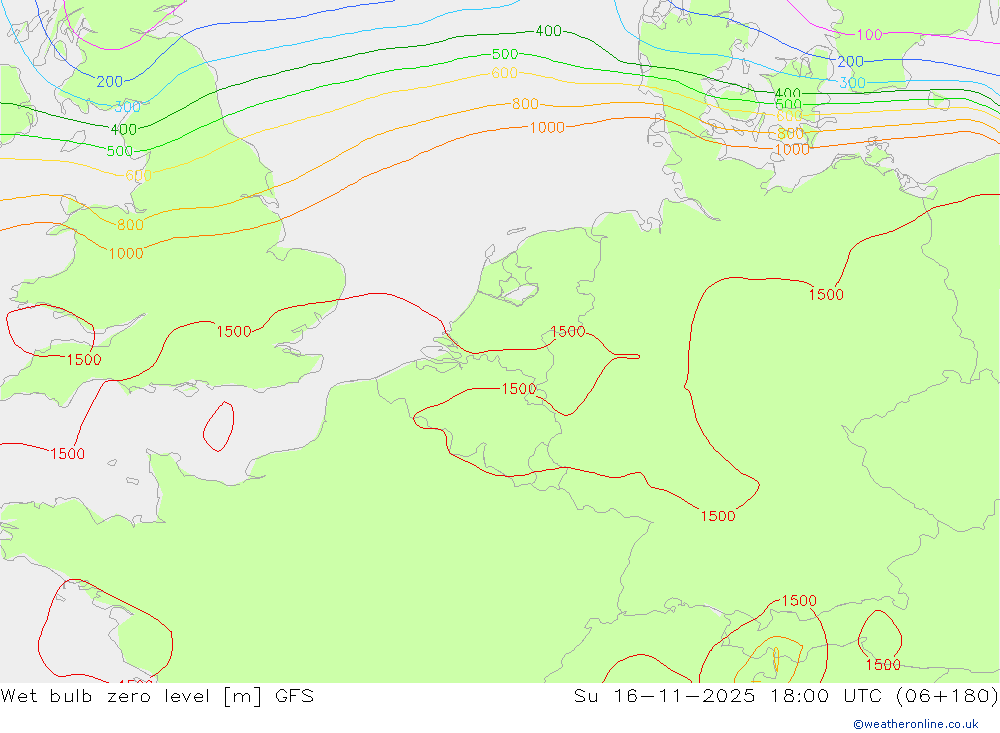Click the 'Su 16-11-2025 18:00 UTC (06+180)' date label

[786, 696]
